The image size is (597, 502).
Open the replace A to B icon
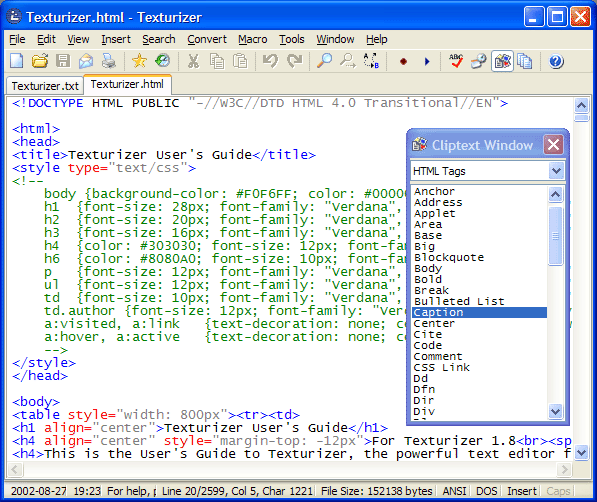371,61
